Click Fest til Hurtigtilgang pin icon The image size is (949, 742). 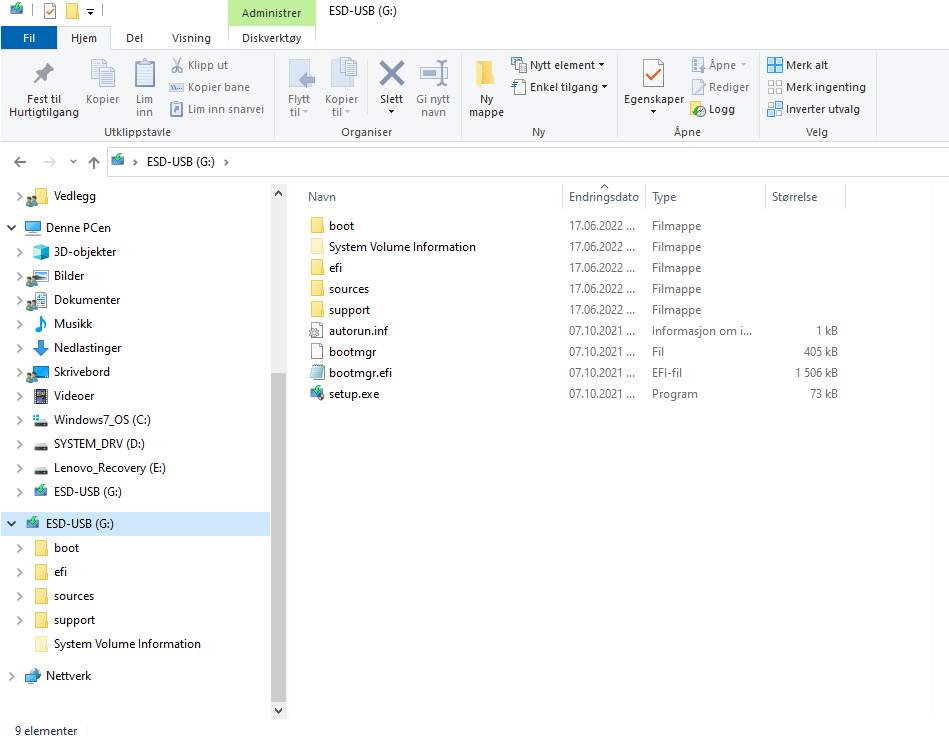[44, 74]
